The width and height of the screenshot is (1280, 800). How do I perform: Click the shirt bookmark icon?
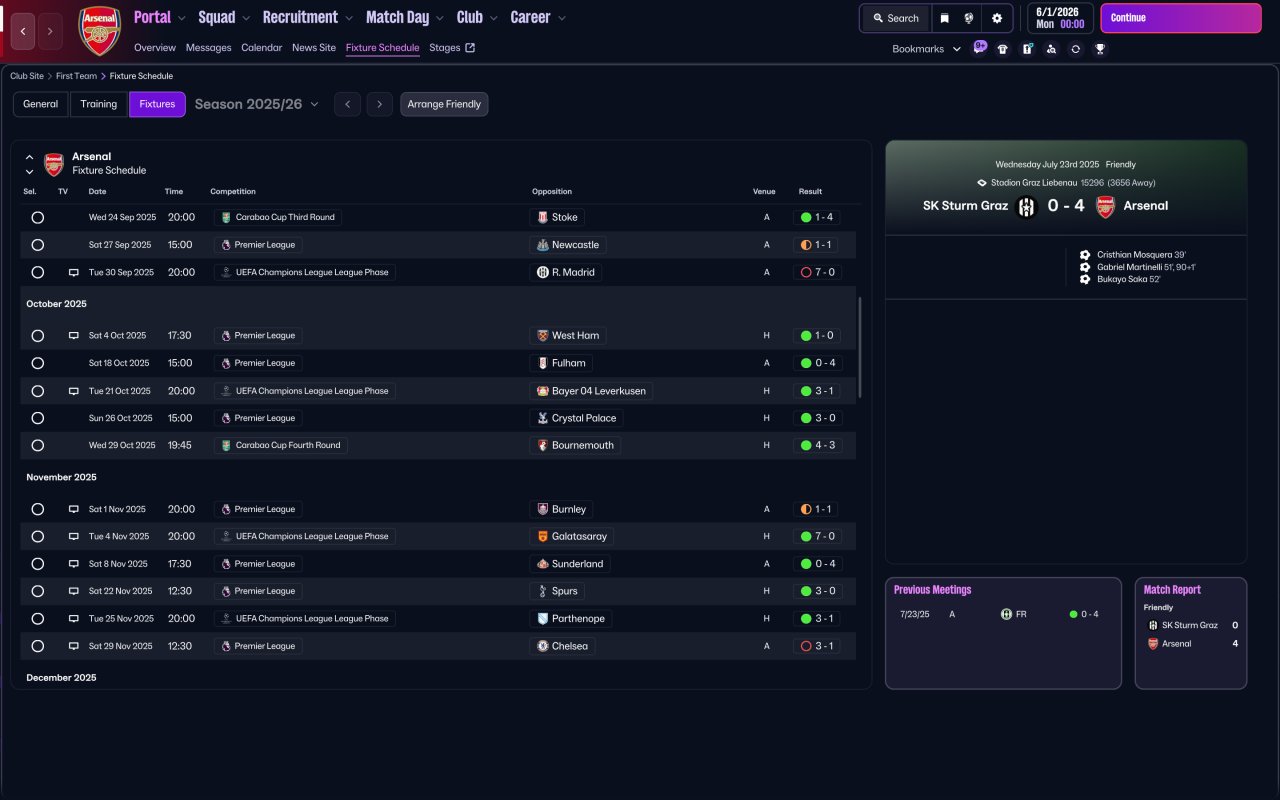pyautogui.click(x=1003, y=49)
